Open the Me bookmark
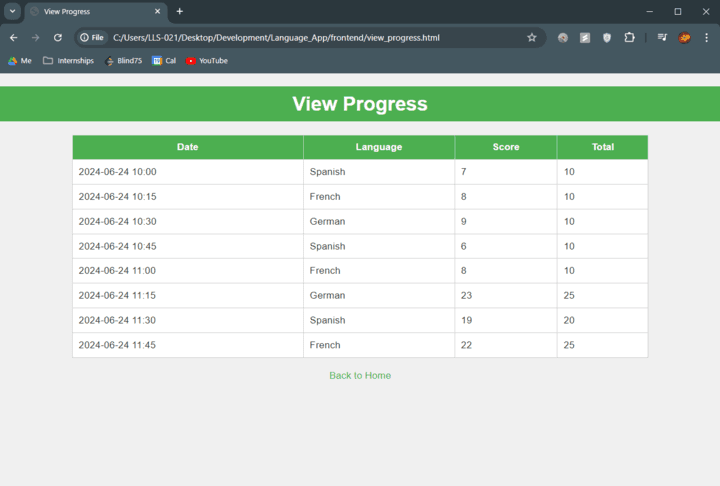The image size is (720, 486). 20,61
